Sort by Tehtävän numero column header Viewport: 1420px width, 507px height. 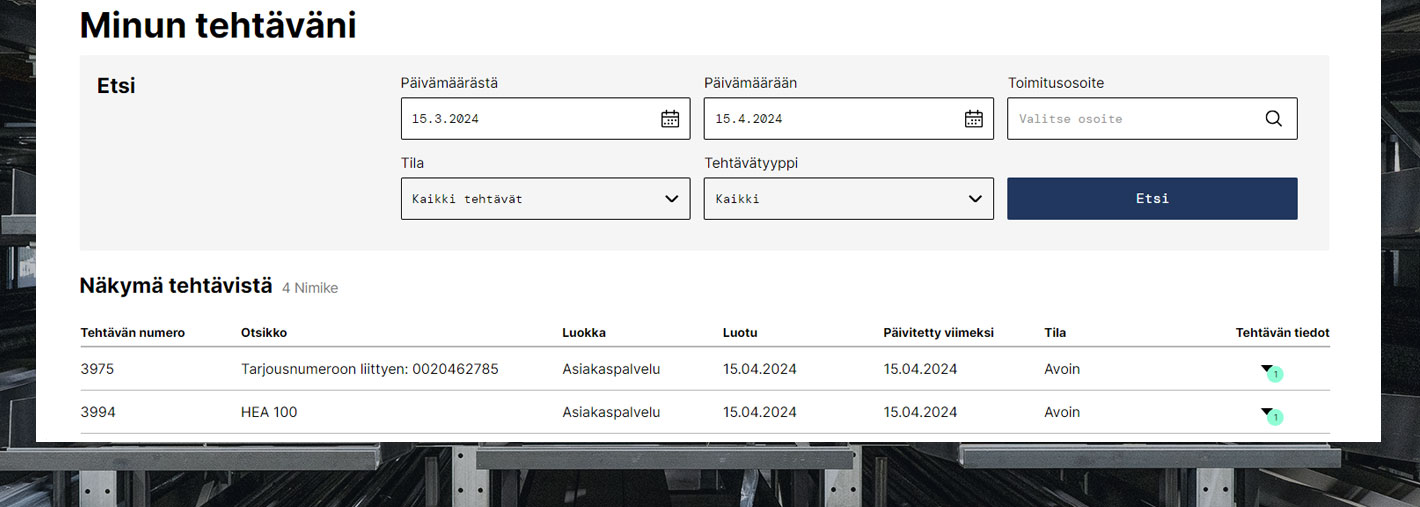(133, 333)
